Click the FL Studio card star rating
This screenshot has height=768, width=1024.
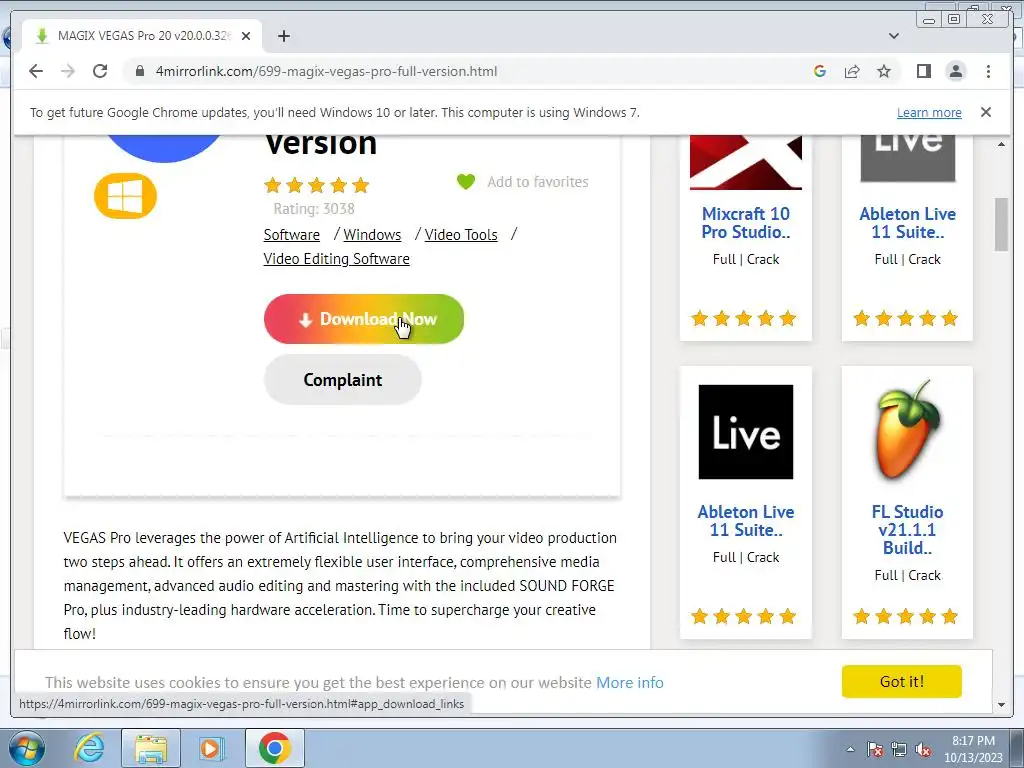pyautogui.click(x=906, y=616)
